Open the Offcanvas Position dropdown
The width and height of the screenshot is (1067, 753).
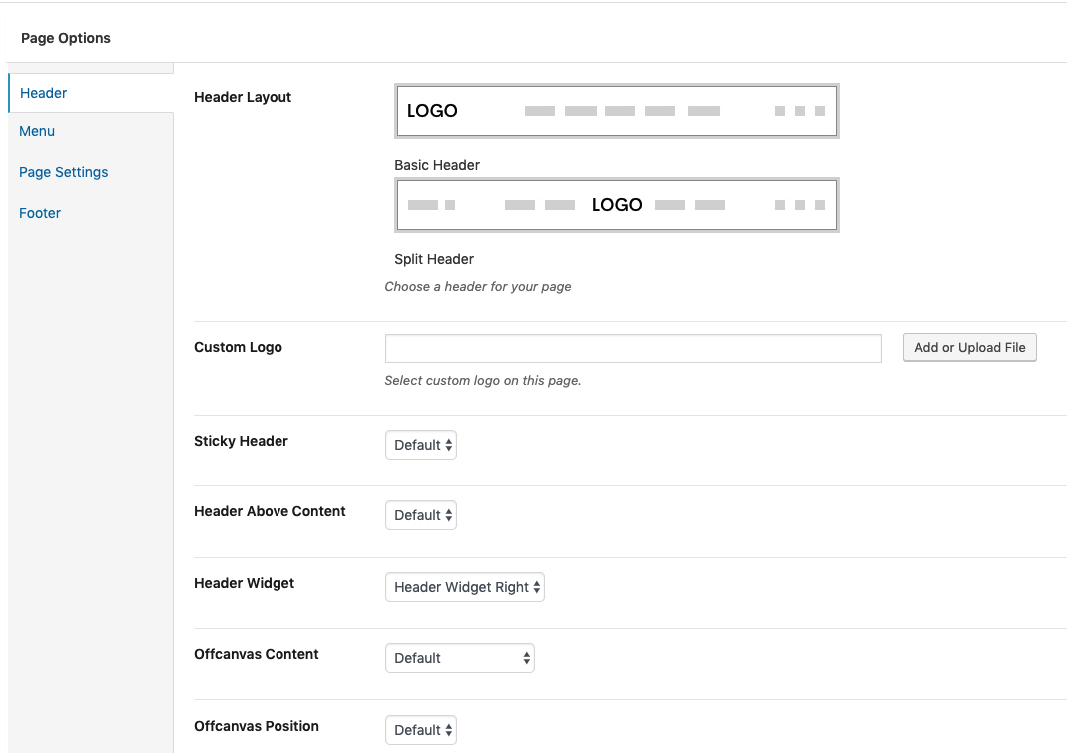coord(420,729)
